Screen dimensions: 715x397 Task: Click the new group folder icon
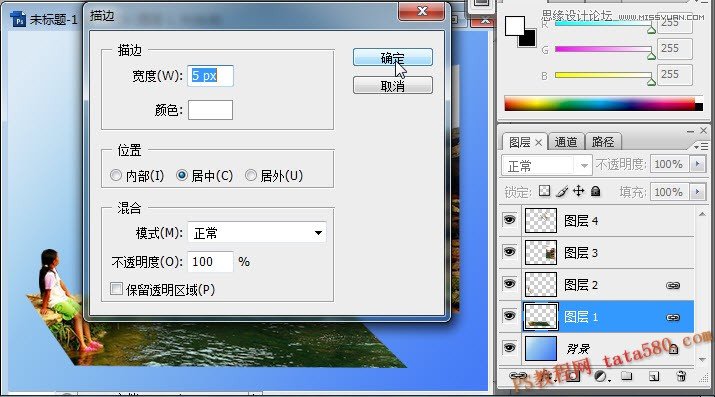[627, 376]
